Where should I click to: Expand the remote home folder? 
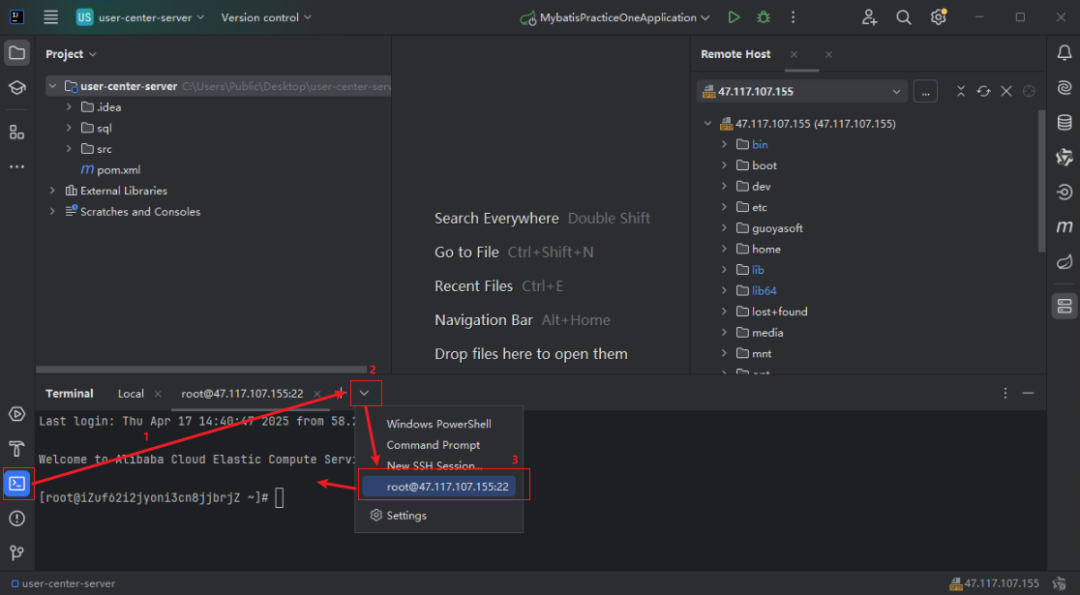[724, 249]
